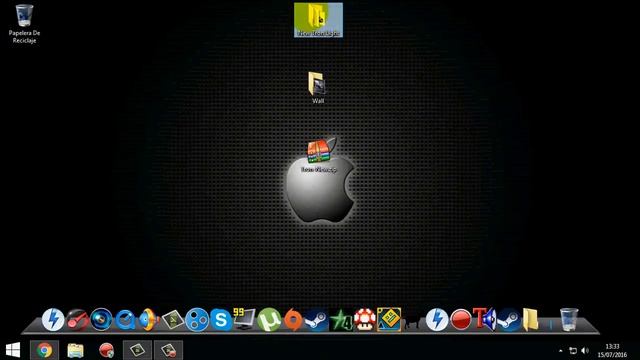Open the Wall folder on desktop
Viewport: 640px width, 360px height.
tap(317, 87)
